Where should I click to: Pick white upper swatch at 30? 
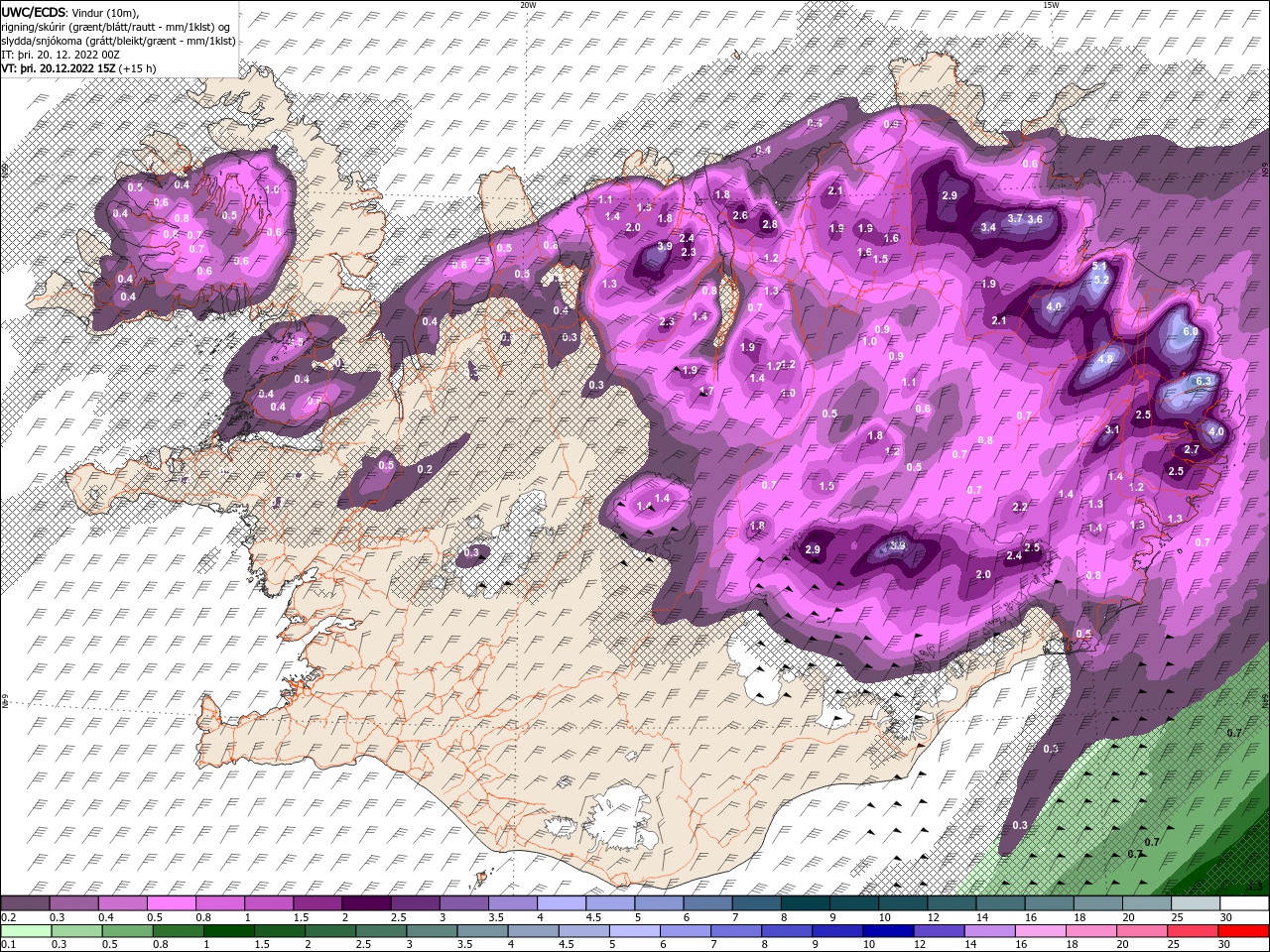point(1242,903)
